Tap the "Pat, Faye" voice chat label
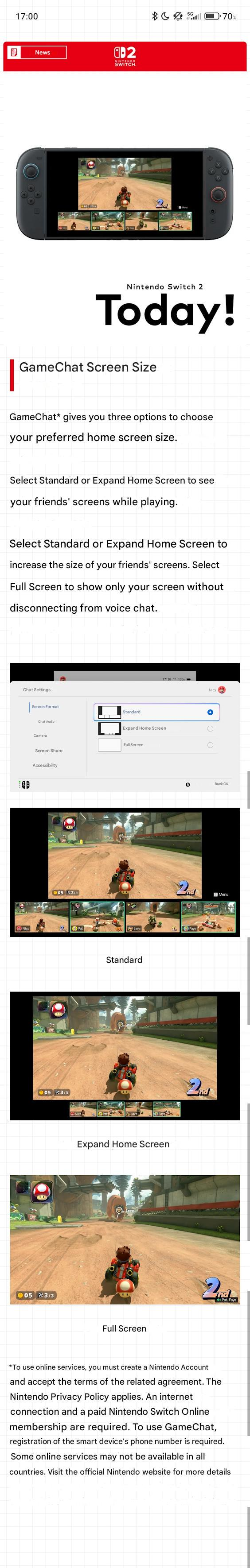This screenshot has height=1568, width=250. click(226, 1300)
